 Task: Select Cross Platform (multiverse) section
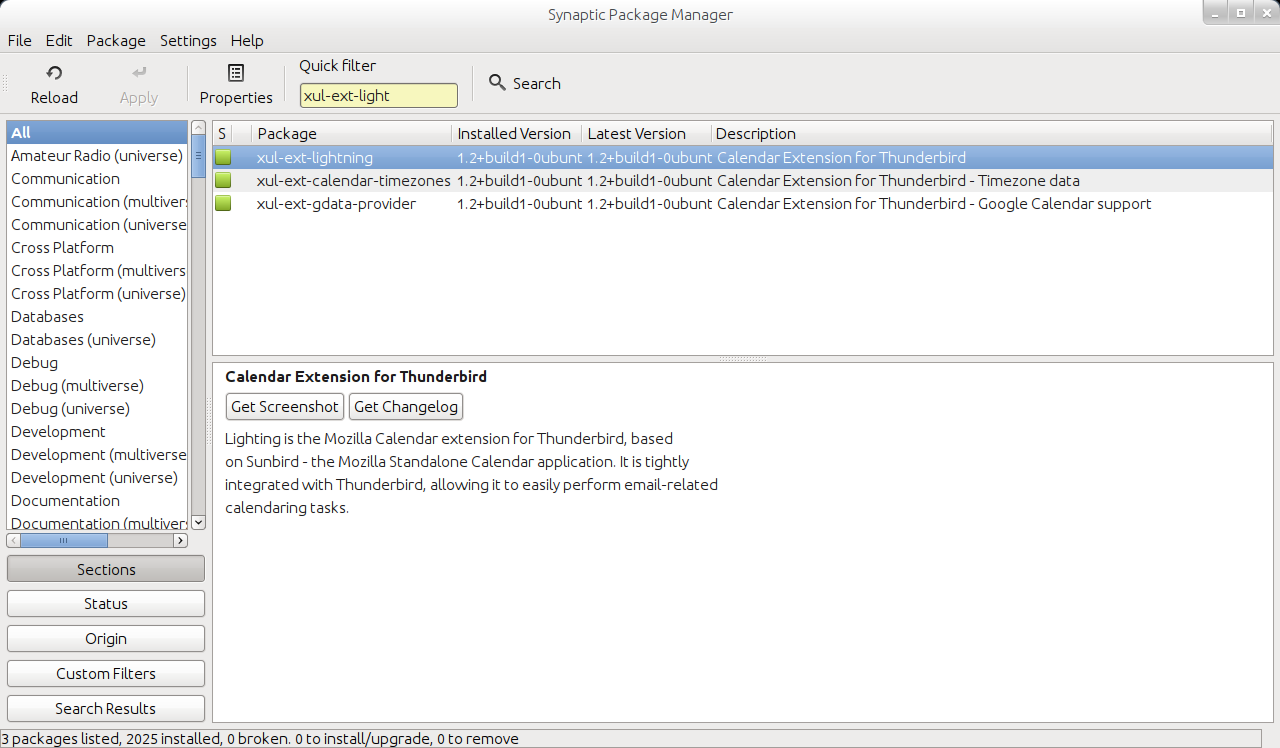(98, 271)
